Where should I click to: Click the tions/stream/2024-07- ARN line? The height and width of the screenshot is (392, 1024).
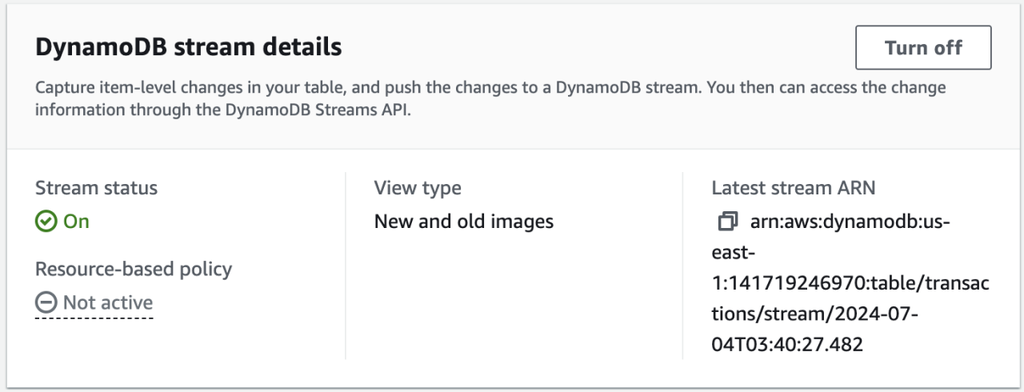(x=816, y=314)
